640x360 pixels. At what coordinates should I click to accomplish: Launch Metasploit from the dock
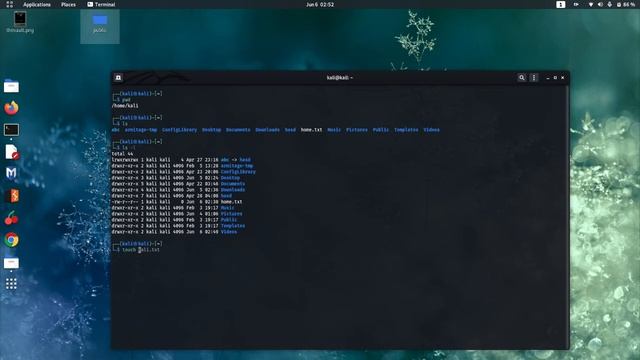(11, 173)
